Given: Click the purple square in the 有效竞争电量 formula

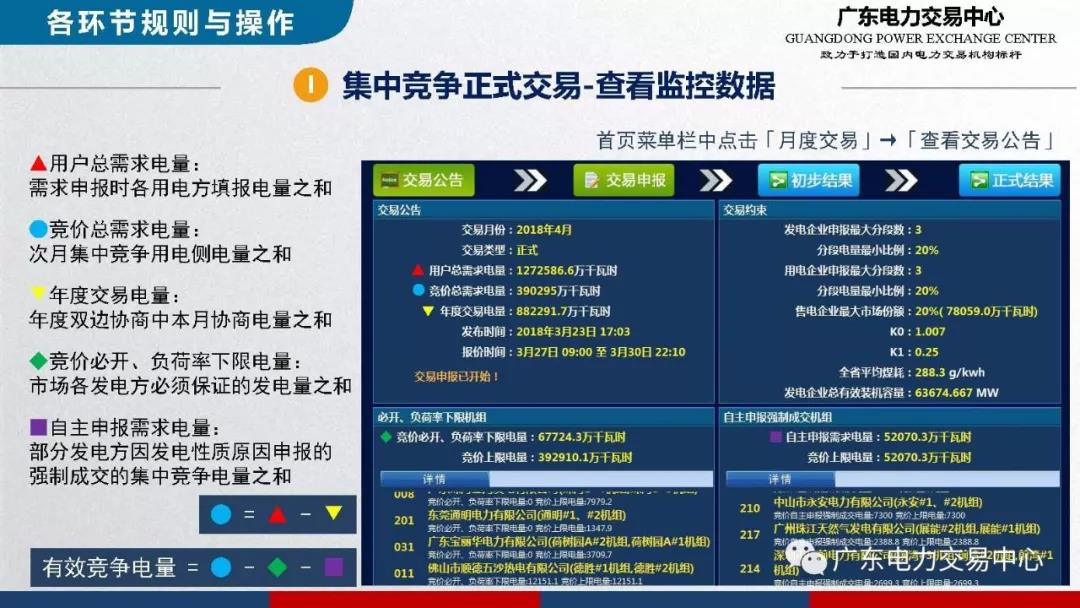Looking at the screenshot, I should 333,567.
